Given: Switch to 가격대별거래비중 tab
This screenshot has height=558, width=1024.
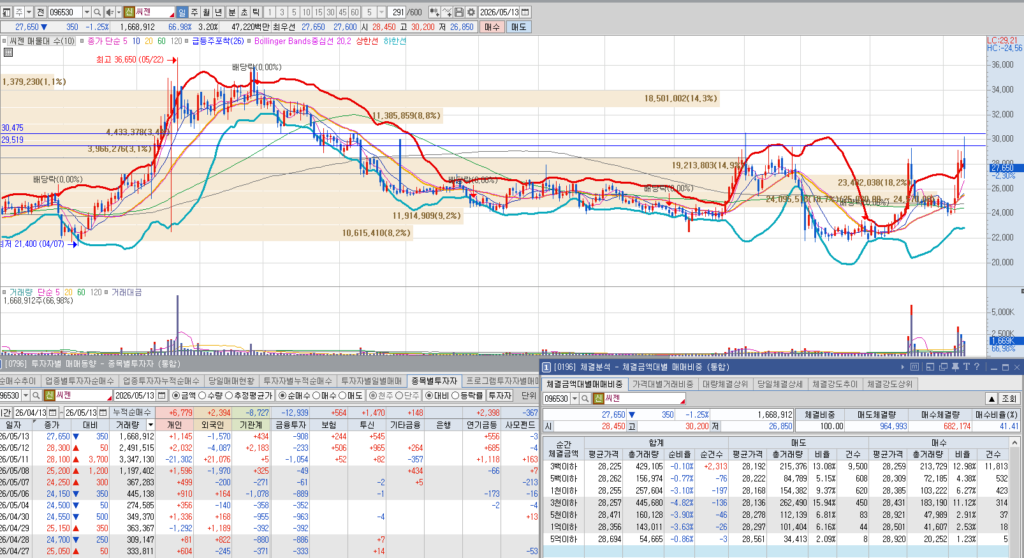Looking at the screenshot, I should [662, 384].
